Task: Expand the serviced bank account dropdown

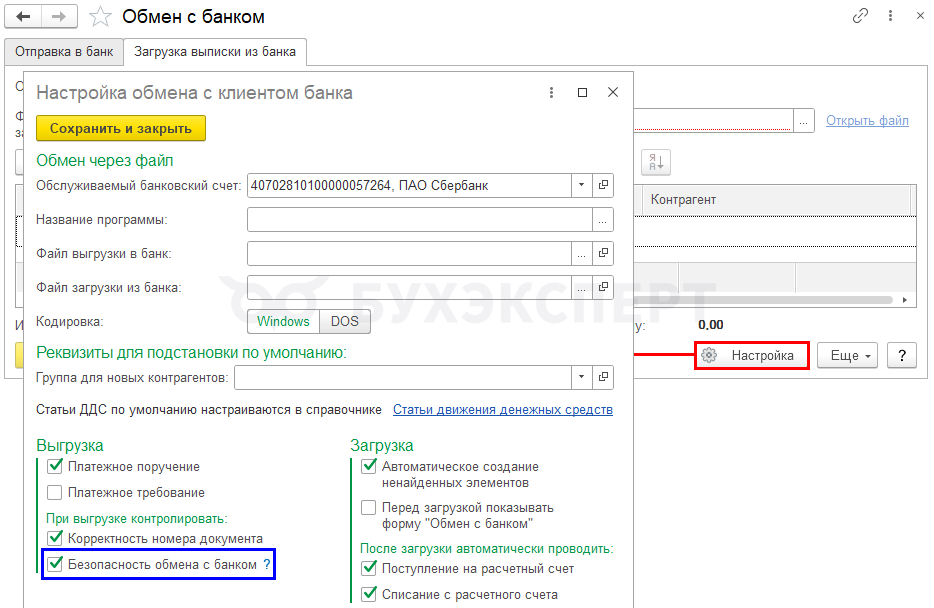Action: (x=582, y=186)
